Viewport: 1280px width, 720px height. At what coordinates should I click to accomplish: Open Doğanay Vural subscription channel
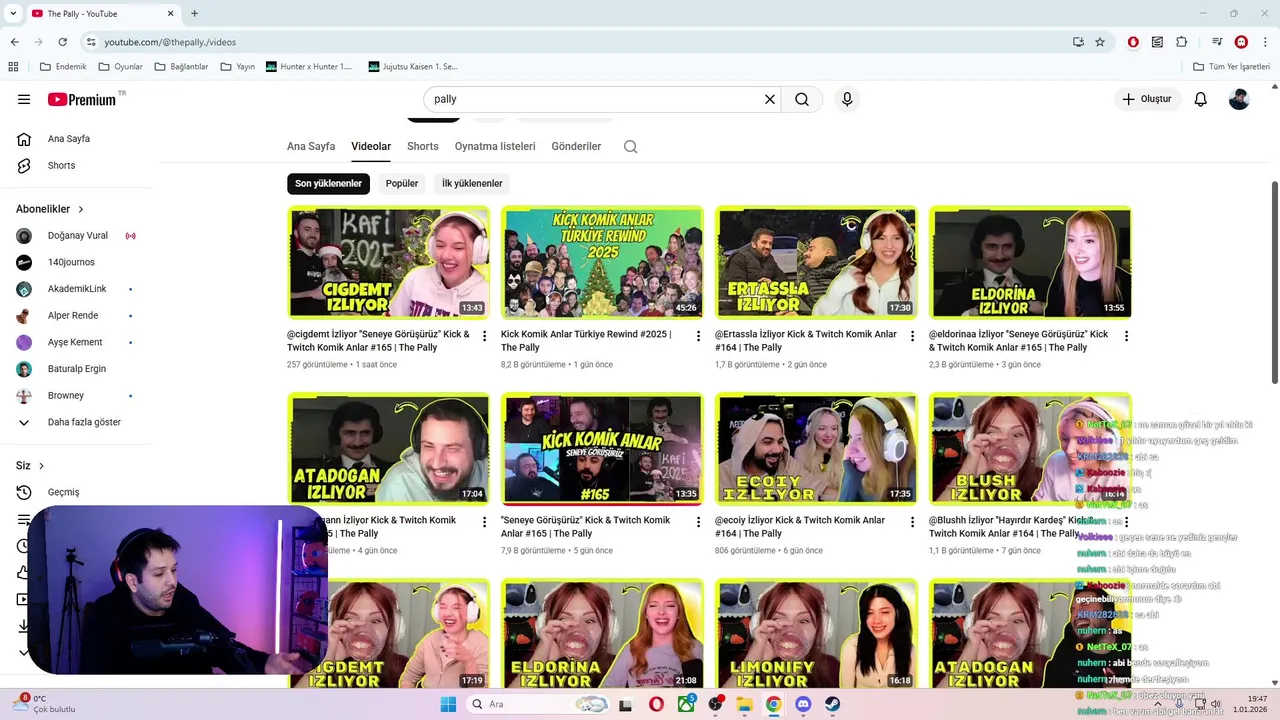tap(77, 236)
